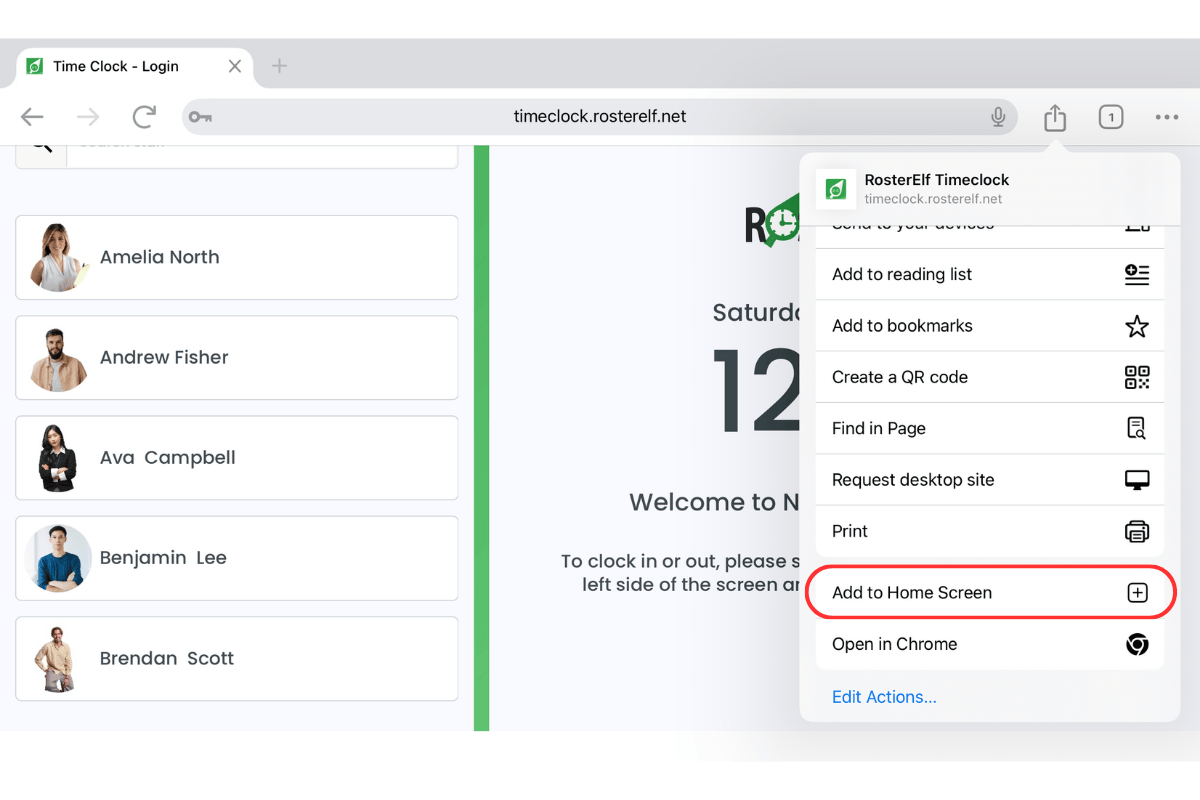Select the Print printer icon
The height and width of the screenshot is (800, 1200).
[x=1137, y=531]
